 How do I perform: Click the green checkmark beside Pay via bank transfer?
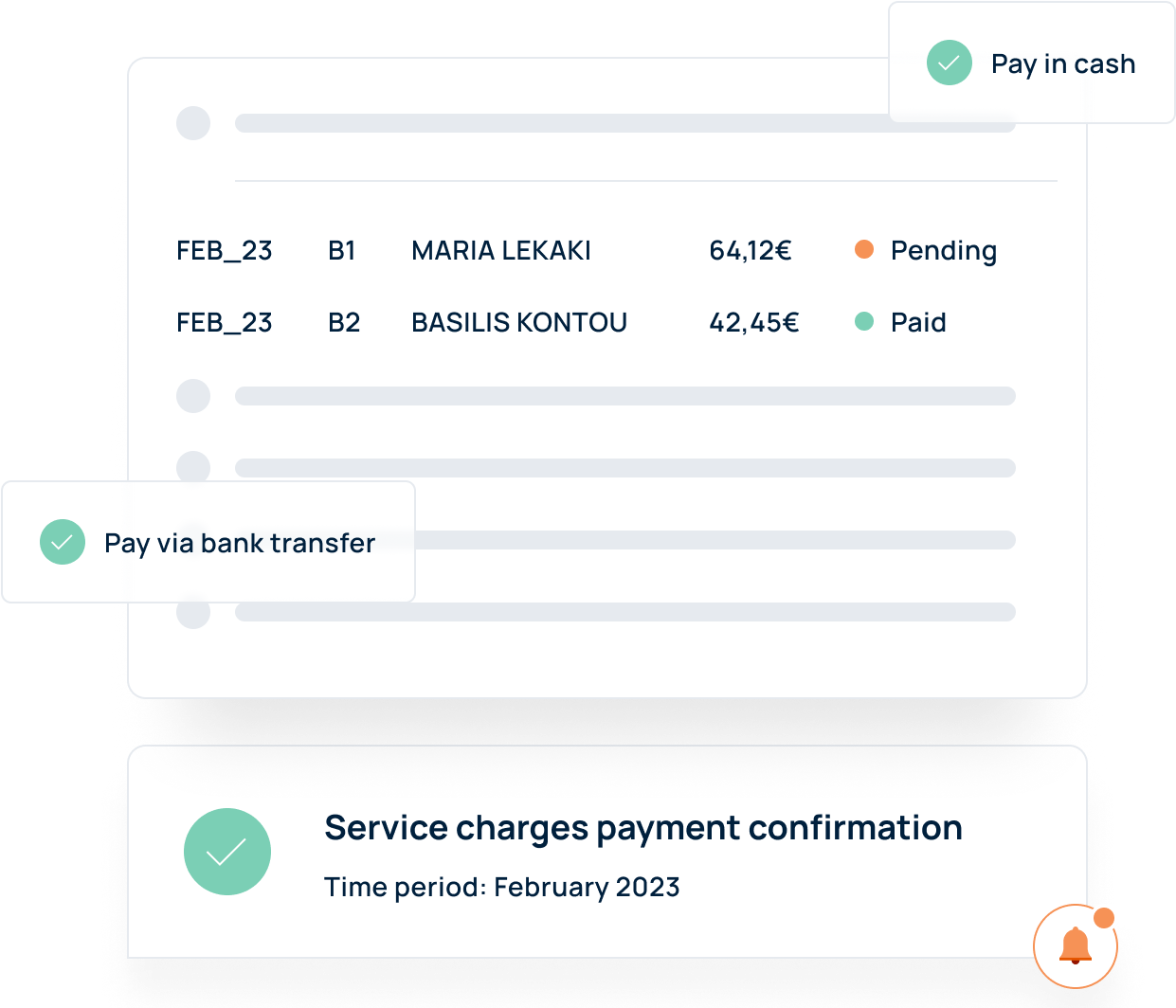coord(63,542)
